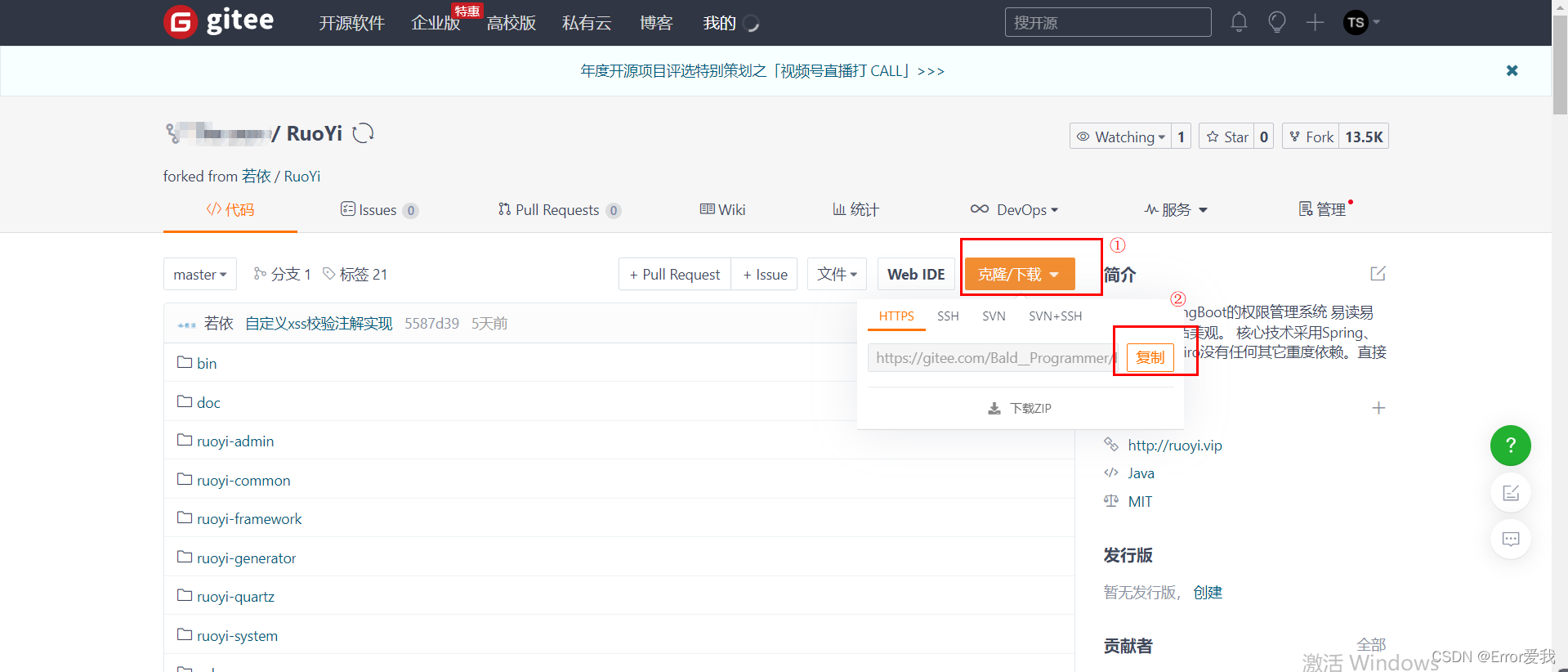
Task: Click + Issue button
Action: [x=765, y=274]
